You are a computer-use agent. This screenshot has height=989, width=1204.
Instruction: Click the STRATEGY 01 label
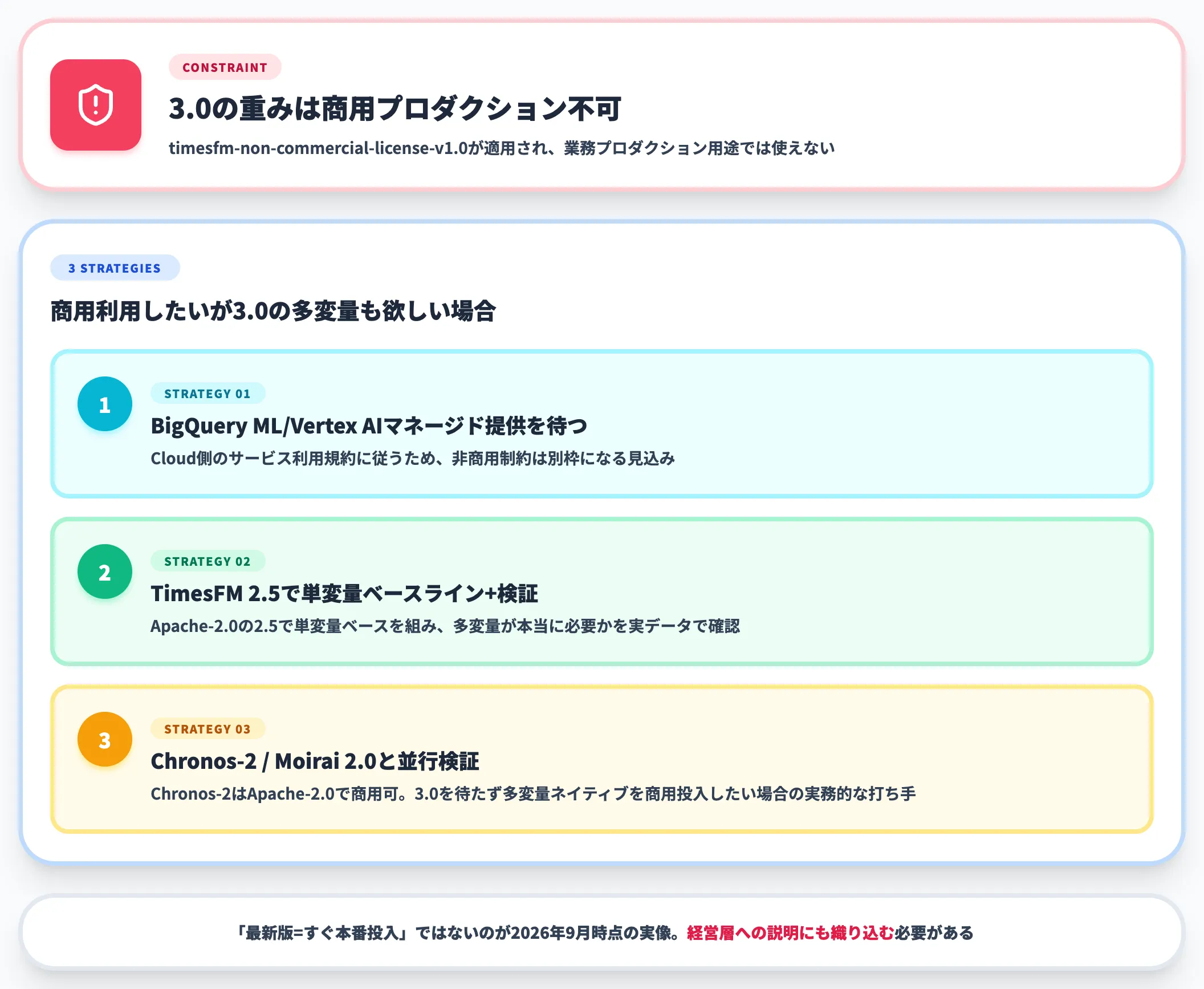click(208, 394)
